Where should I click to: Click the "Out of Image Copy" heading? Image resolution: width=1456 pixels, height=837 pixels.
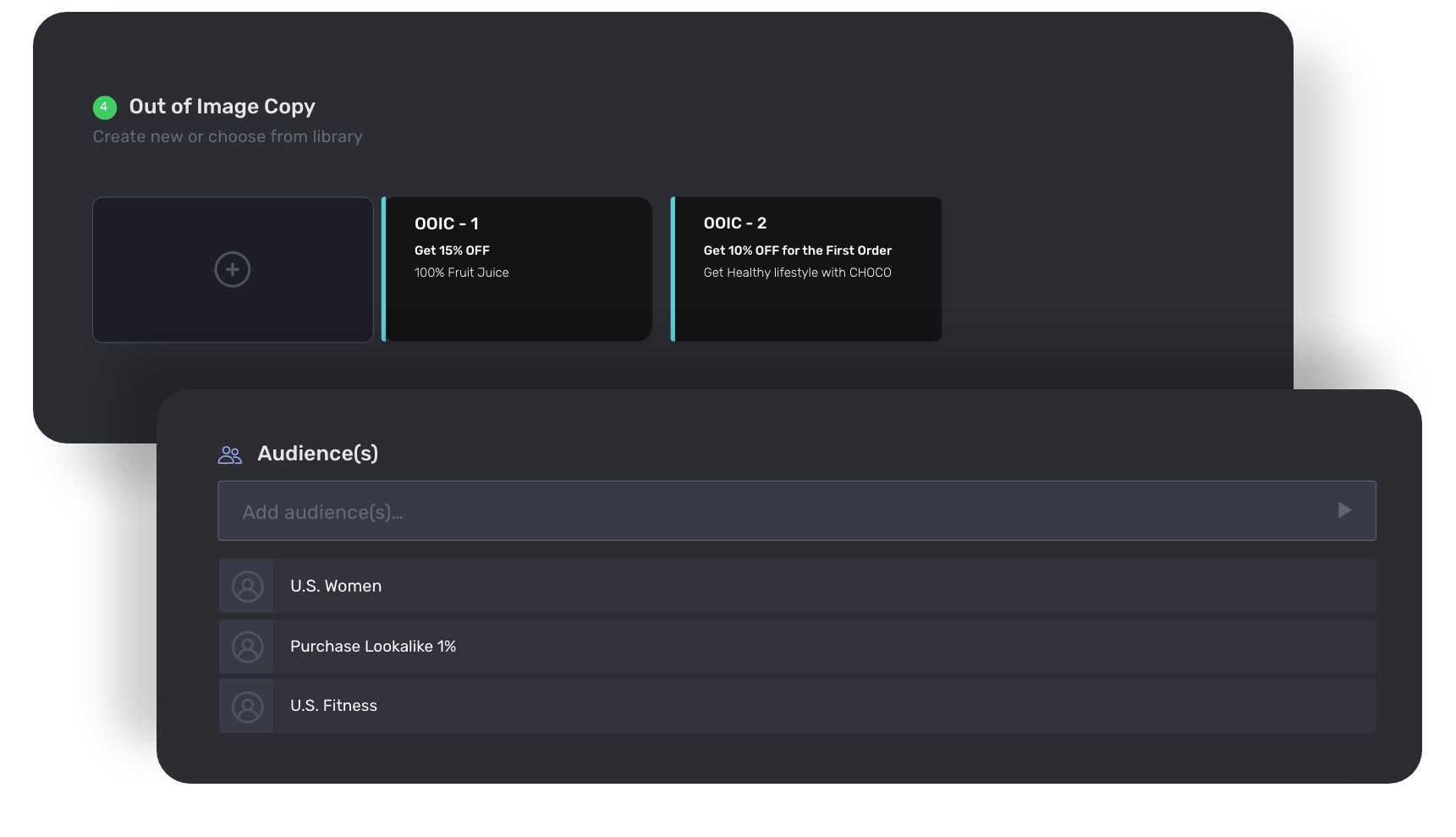[222, 107]
